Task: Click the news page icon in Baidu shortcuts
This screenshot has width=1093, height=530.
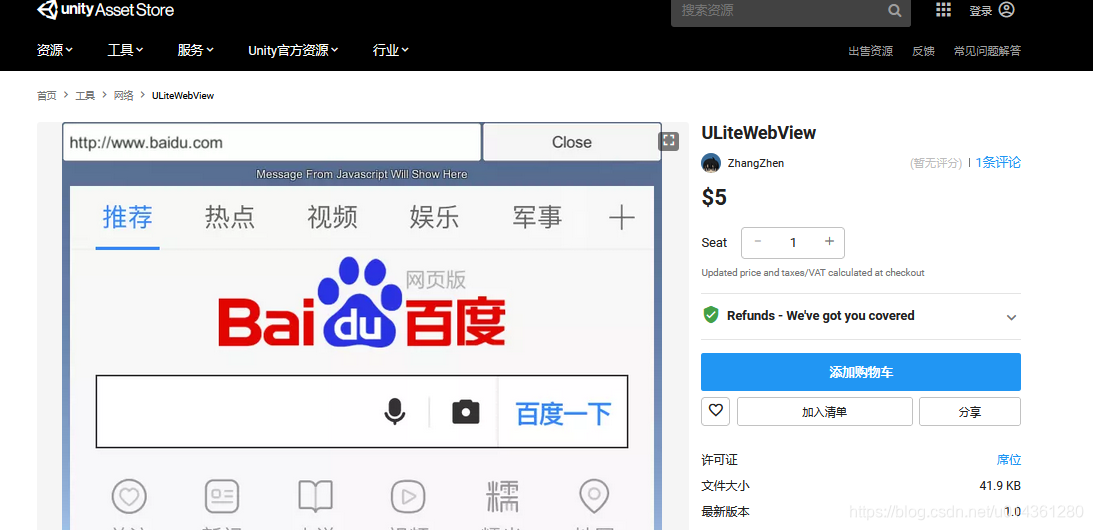Action: pyautogui.click(x=222, y=497)
